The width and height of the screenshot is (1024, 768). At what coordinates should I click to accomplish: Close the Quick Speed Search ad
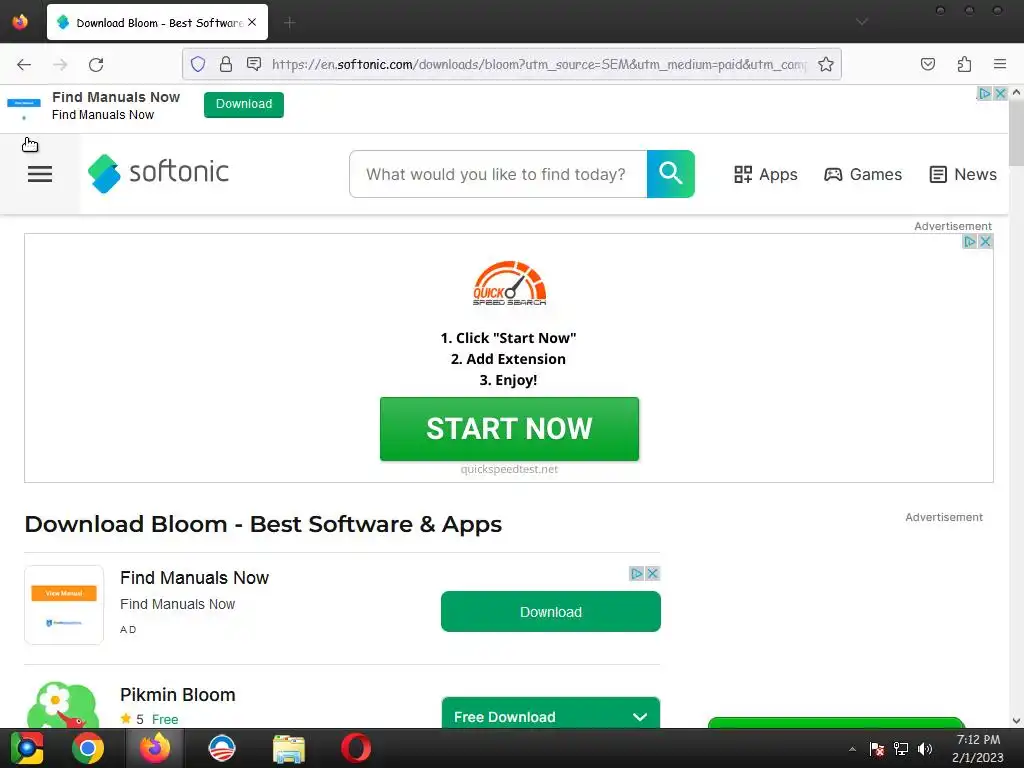(985, 242)
